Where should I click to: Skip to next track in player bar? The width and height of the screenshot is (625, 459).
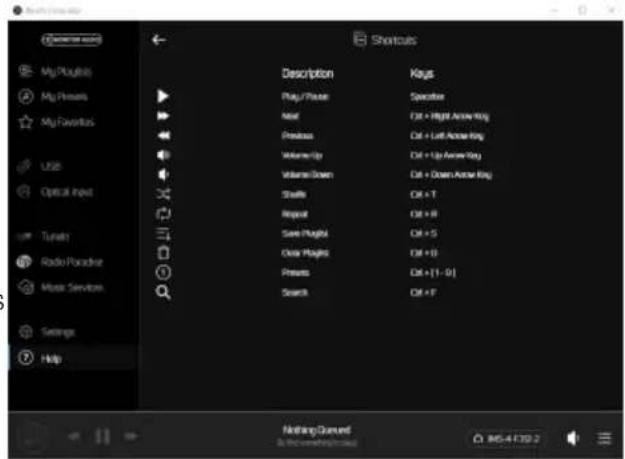point(131,436)
